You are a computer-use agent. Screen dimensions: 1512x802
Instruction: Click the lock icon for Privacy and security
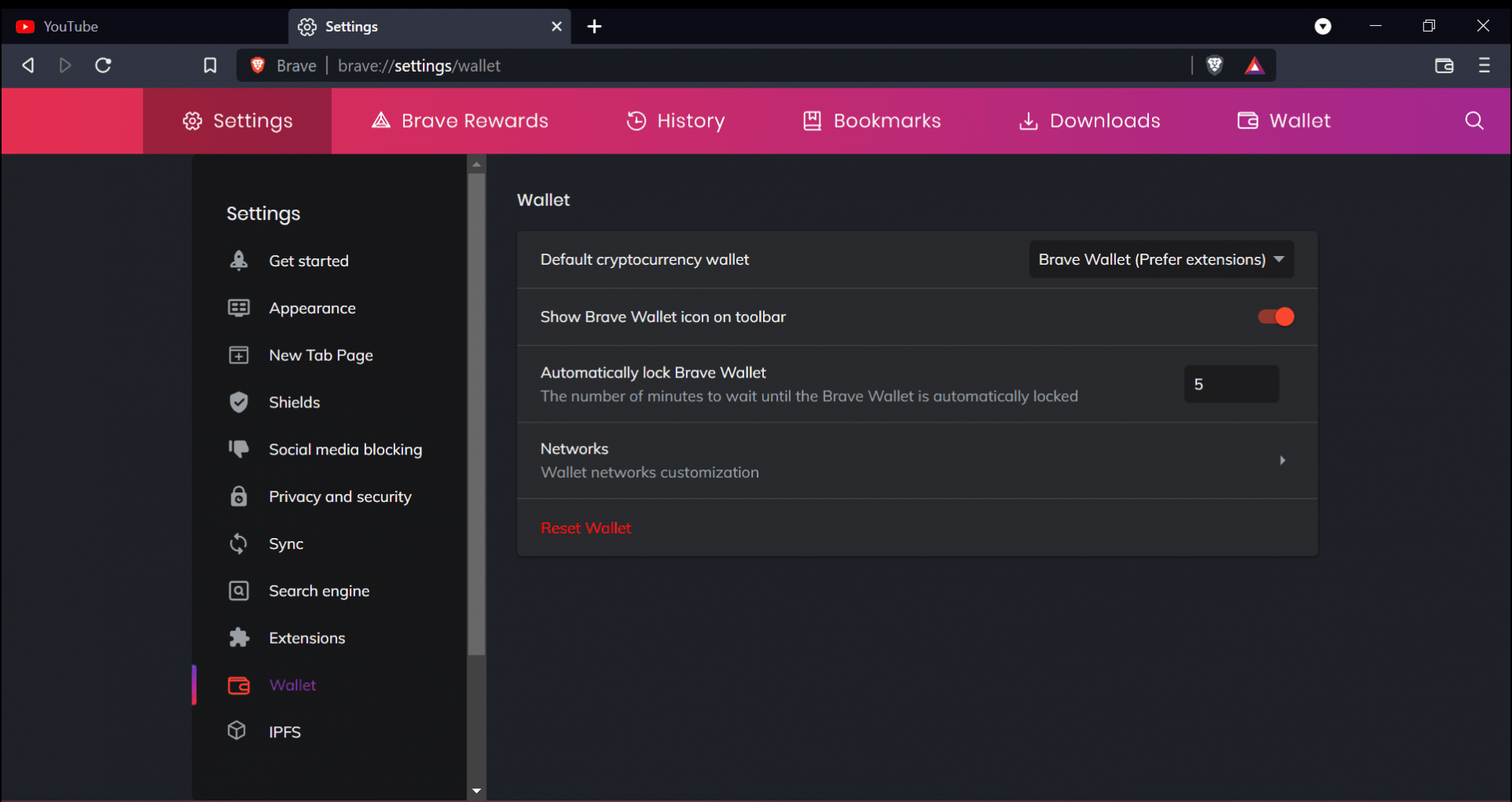[x=239, y=496]
